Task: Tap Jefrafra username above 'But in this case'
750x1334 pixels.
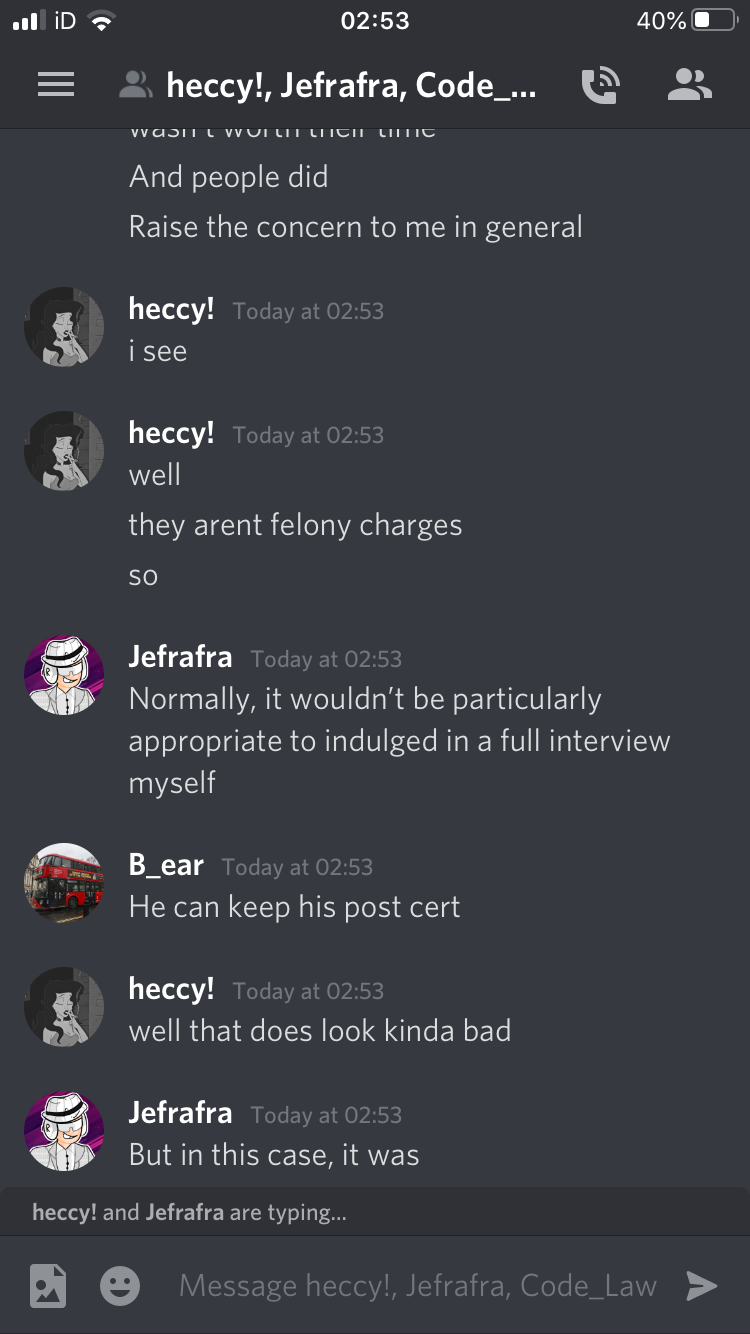Action: [x=180, y=1112]
